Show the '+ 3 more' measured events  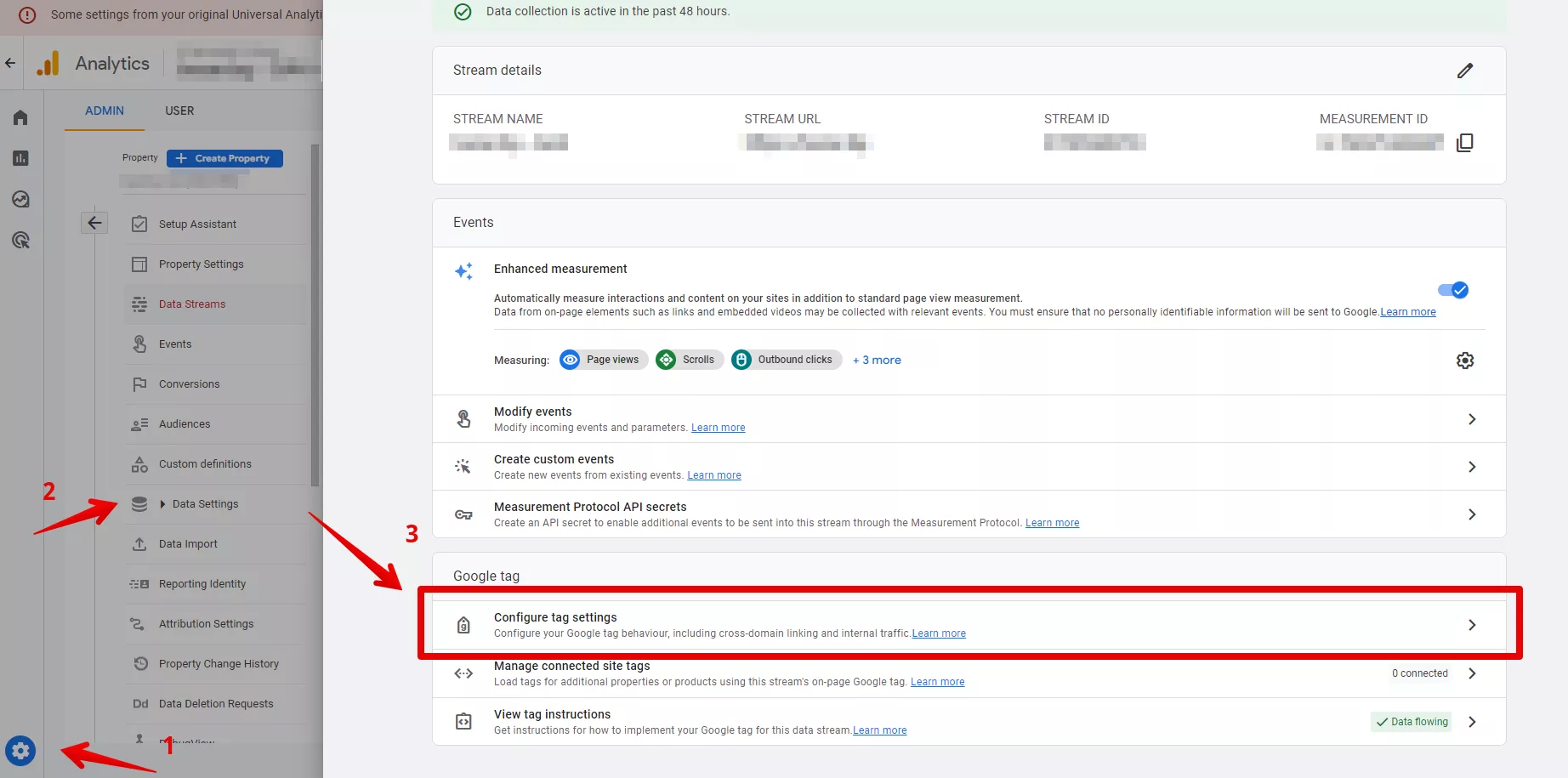pos(877,360)
